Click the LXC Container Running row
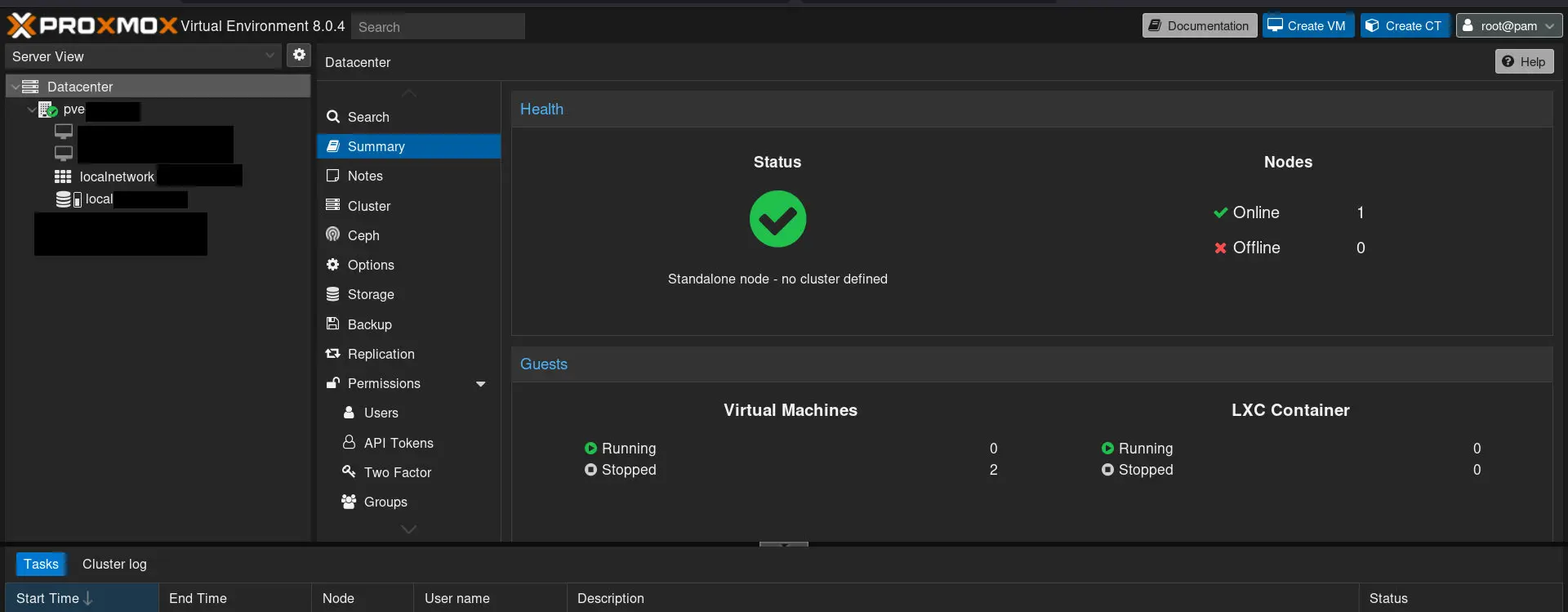 click(x=1290, y=448)
